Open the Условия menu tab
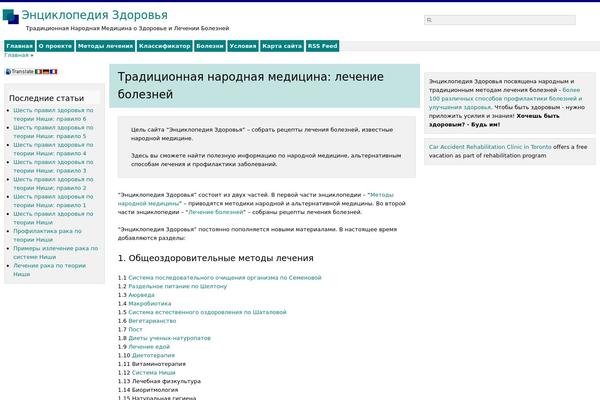This screenshot has height=400, width=600. click(243, 46)
